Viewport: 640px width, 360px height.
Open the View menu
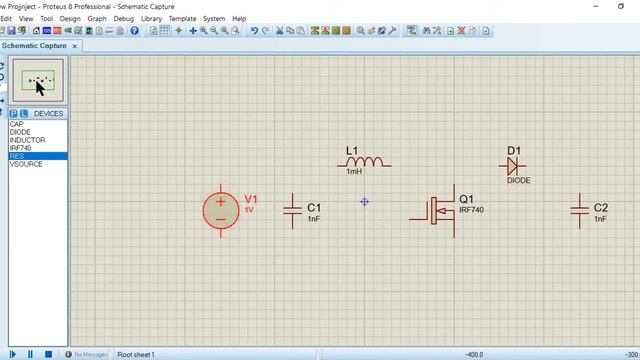coord(26,18)
